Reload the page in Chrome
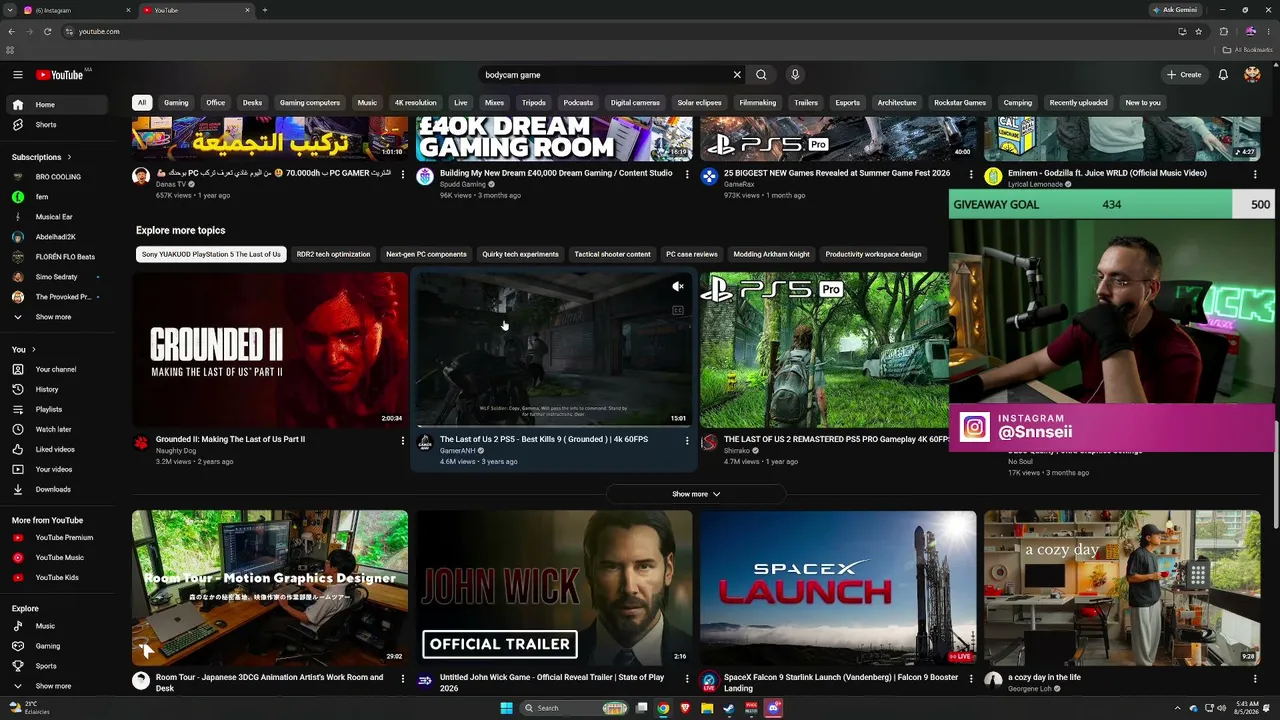The height and width of the screenshot is (720, 1280). click(x=47, y=31)
